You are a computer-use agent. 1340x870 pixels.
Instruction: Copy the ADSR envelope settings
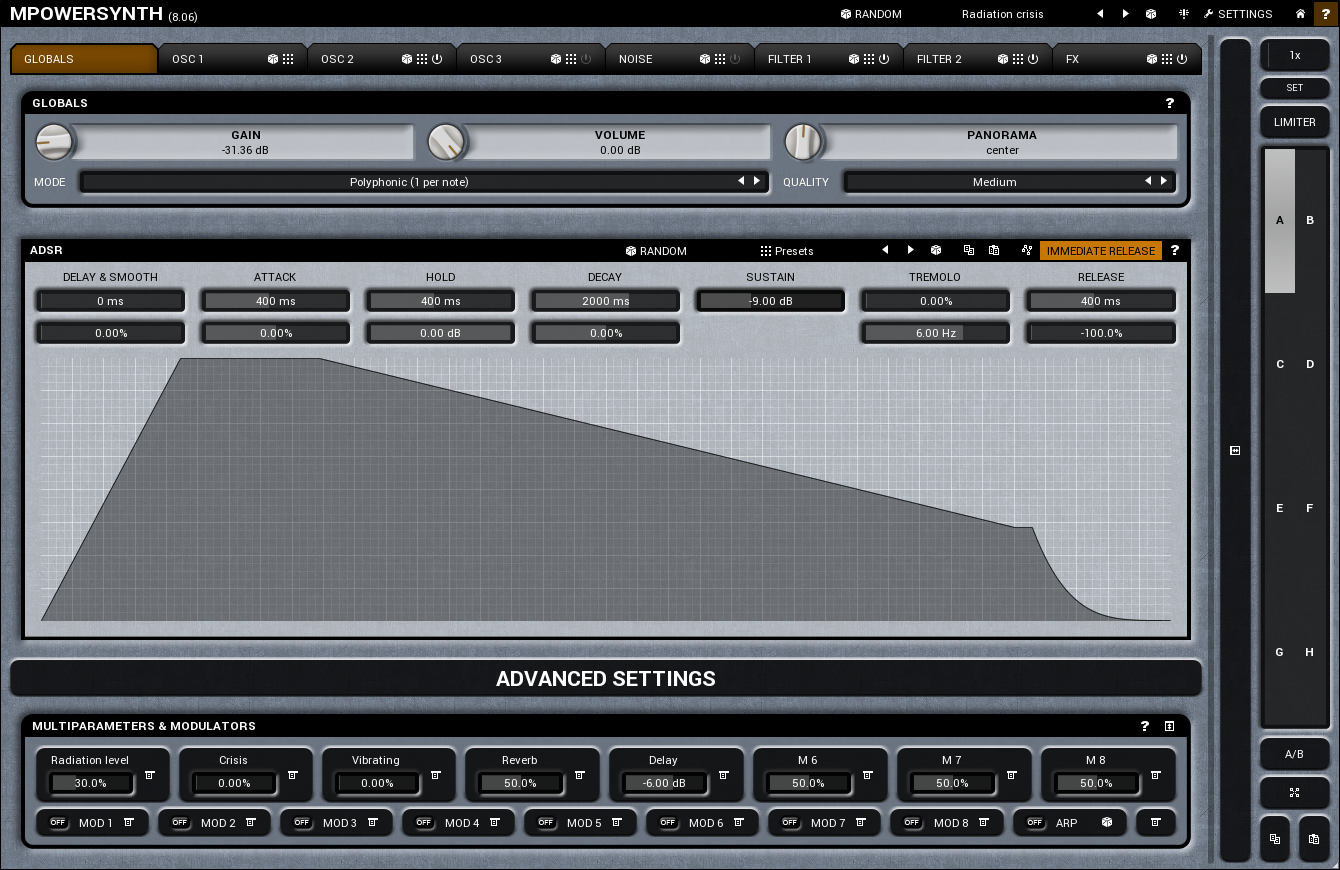click(x=968, y=250)
